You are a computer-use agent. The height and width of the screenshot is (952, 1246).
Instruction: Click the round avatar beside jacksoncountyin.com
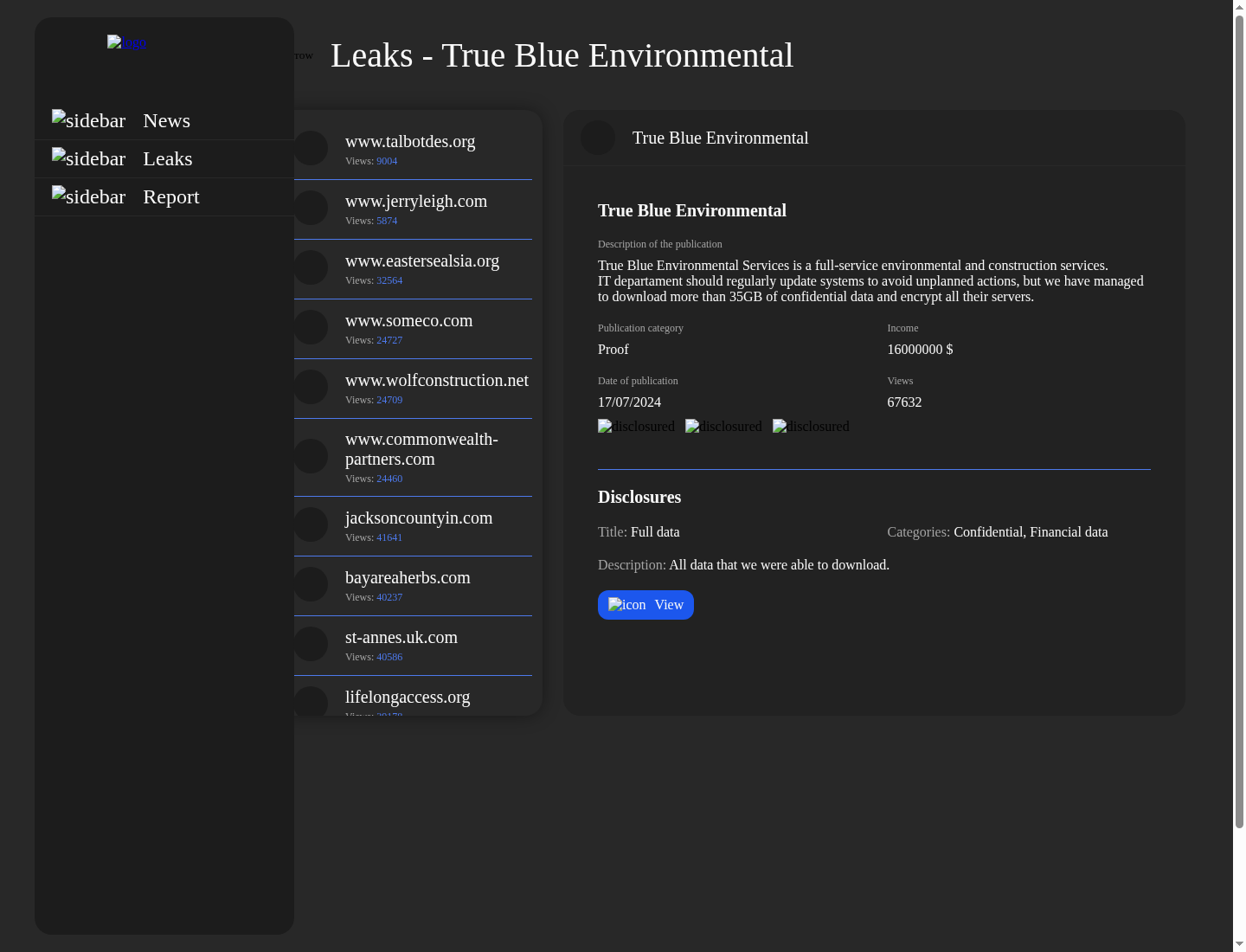click(x=311, y=524)
